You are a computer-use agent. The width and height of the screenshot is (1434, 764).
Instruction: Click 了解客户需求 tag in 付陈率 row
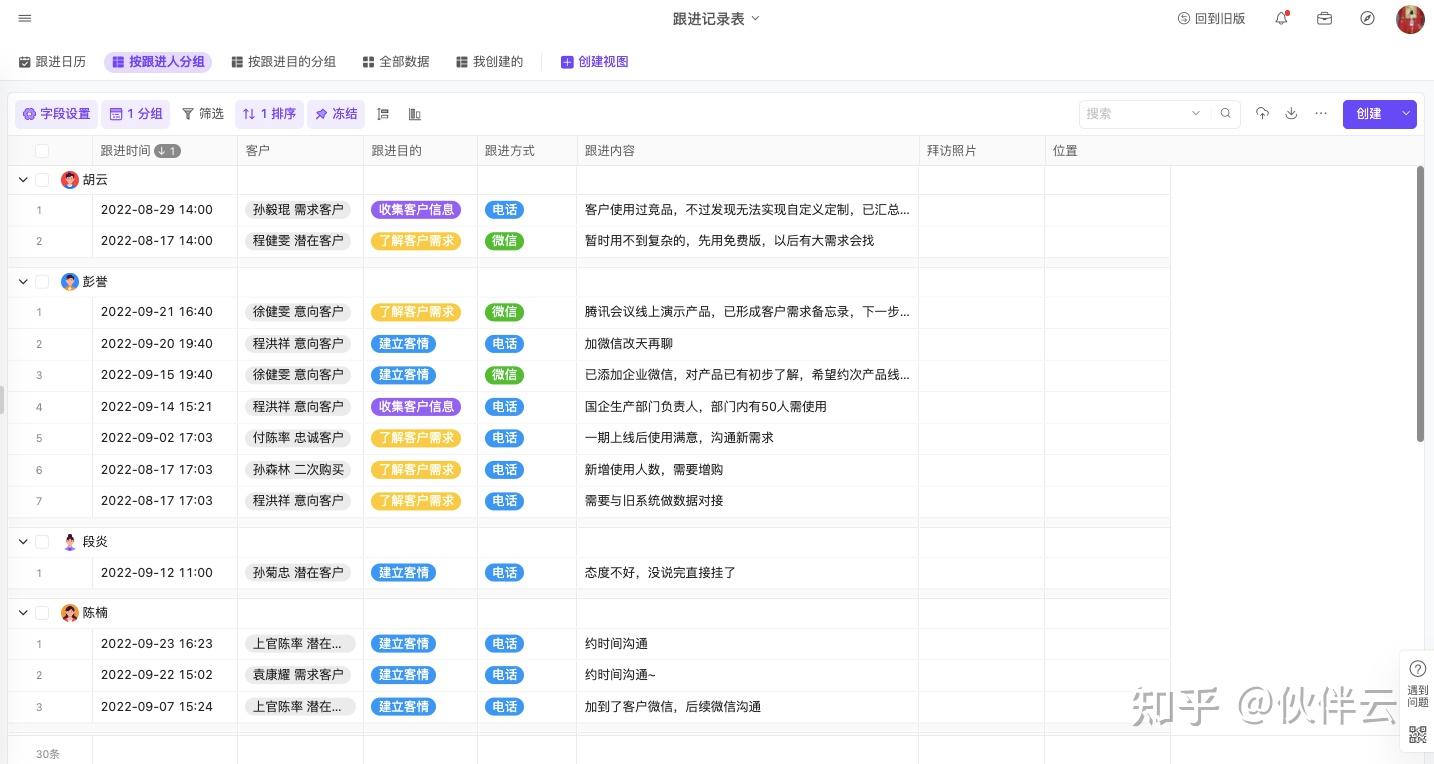tap(416, 438)
